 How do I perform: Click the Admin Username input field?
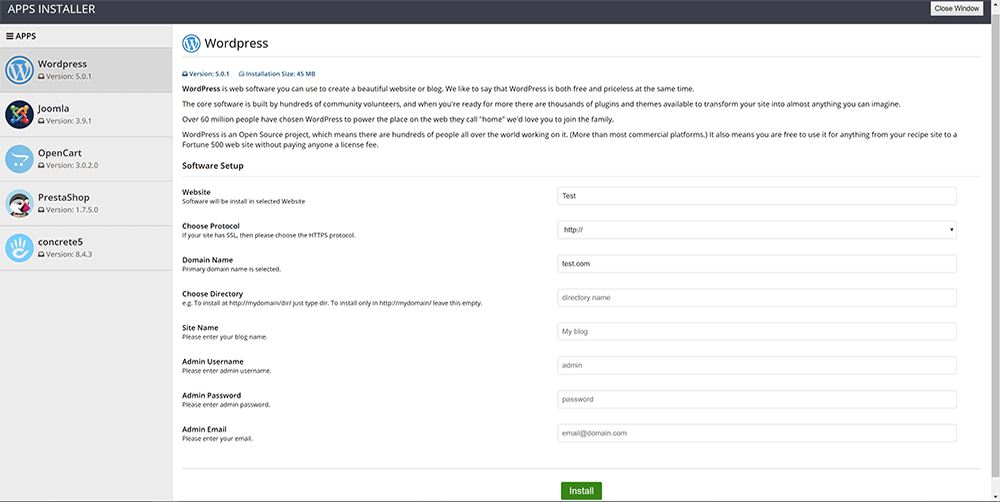click(756, 365)
